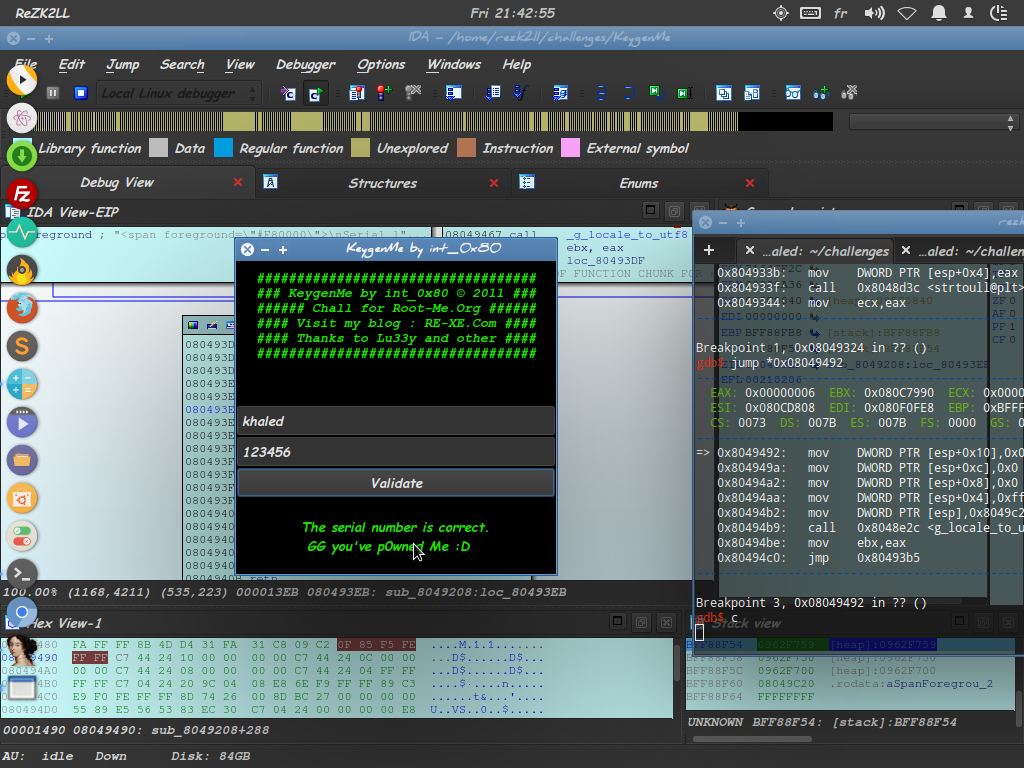The height and width of the screenshot is (768, 1024).
Task: Open the empty combo box right of navigation band
Action: (x=933, y=122)
